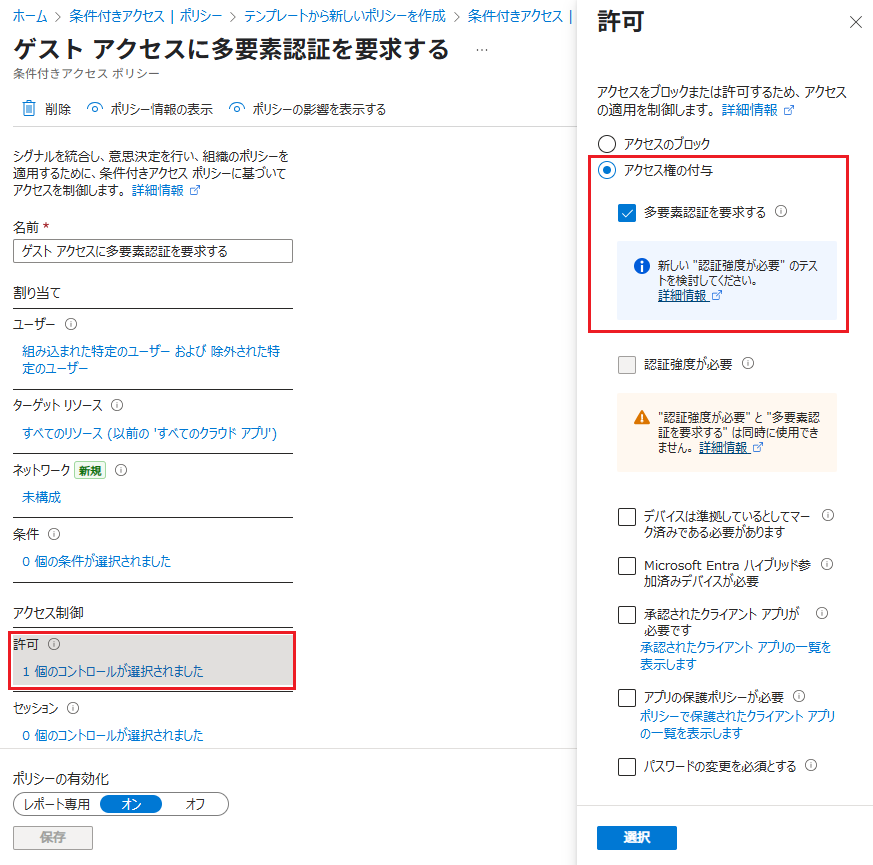Check デバイスは準拠しているとしてマーク済み checkbox
873x865 pixels.
click(627, 517)
